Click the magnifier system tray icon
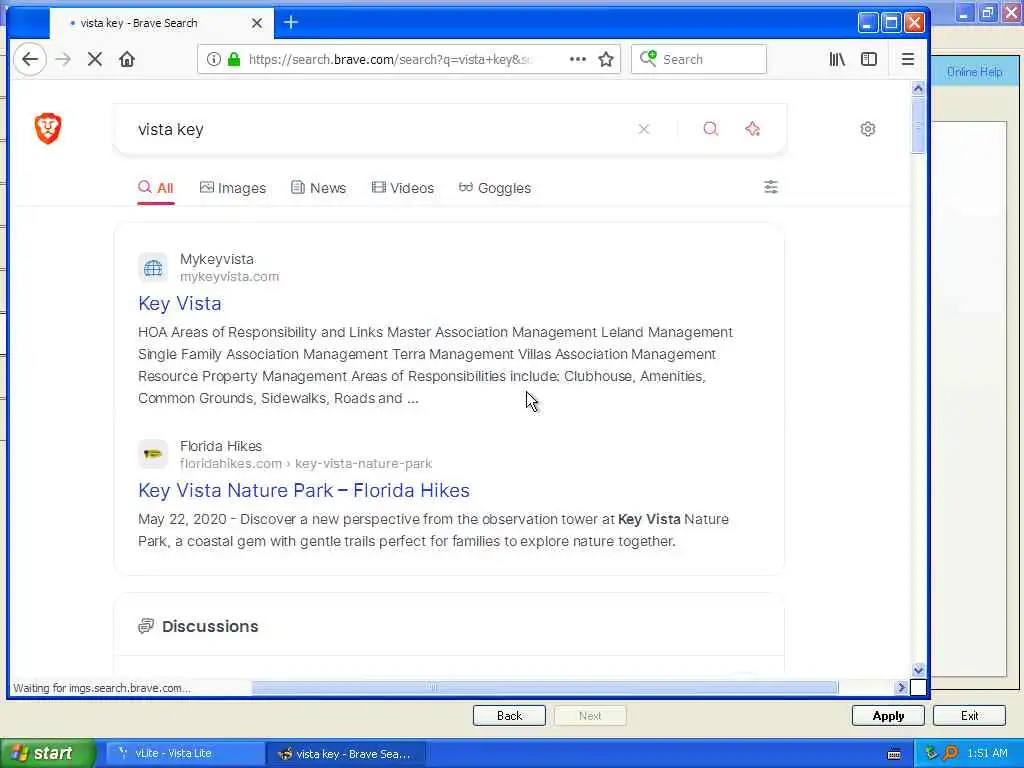Image resolution: width=1024 pixels, height=768 pixels. point(950,753)
